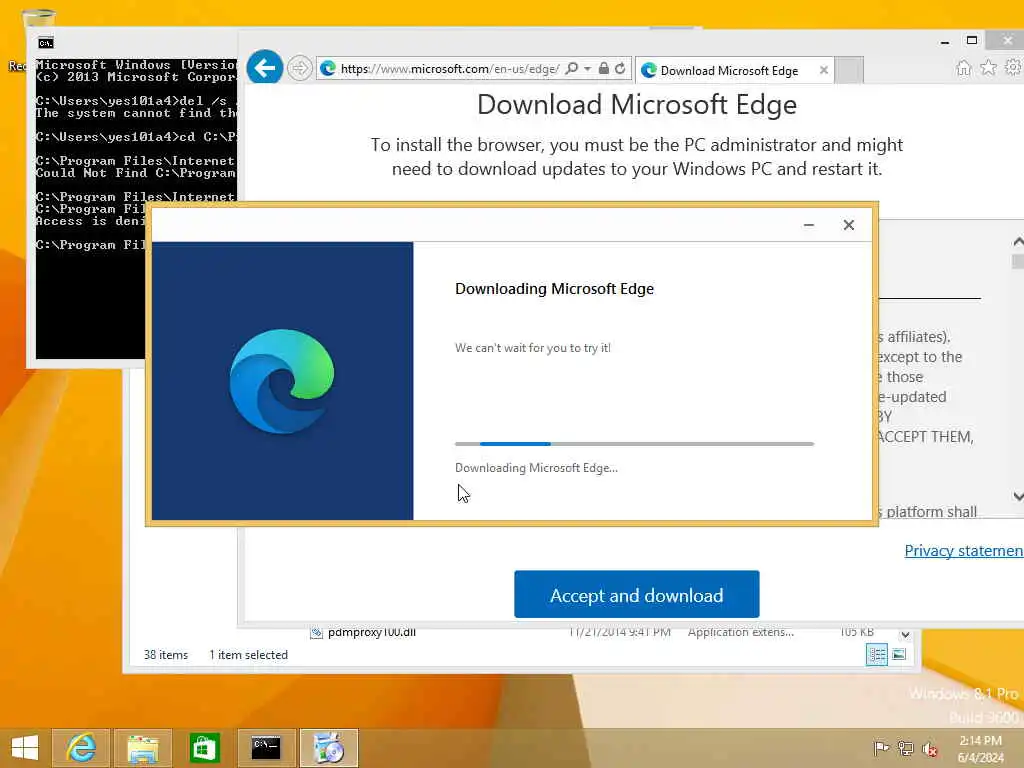Switch File Explorer to details view
The height and width of the screenshot is (768, 1024).
coord(876,654)
